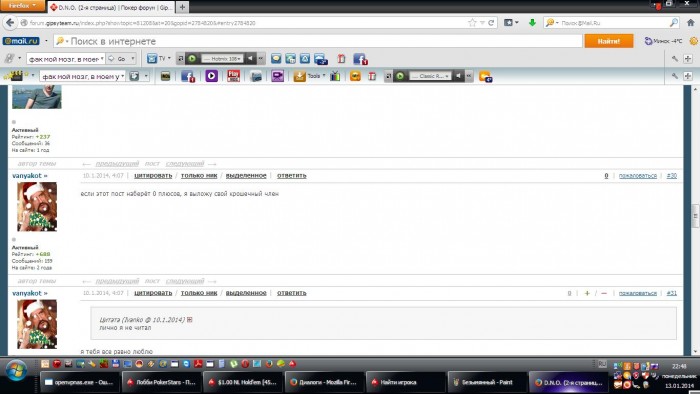
Task: Click the yellow chat bubble toolbar icon
Action: [276, 58]
